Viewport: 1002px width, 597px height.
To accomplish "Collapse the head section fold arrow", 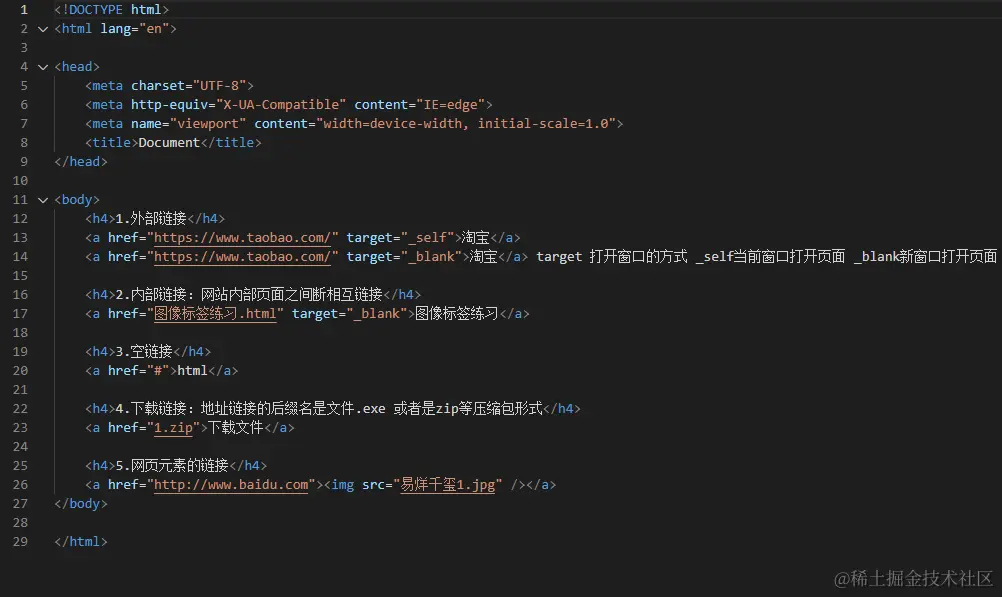I will (x=43, y=67).
